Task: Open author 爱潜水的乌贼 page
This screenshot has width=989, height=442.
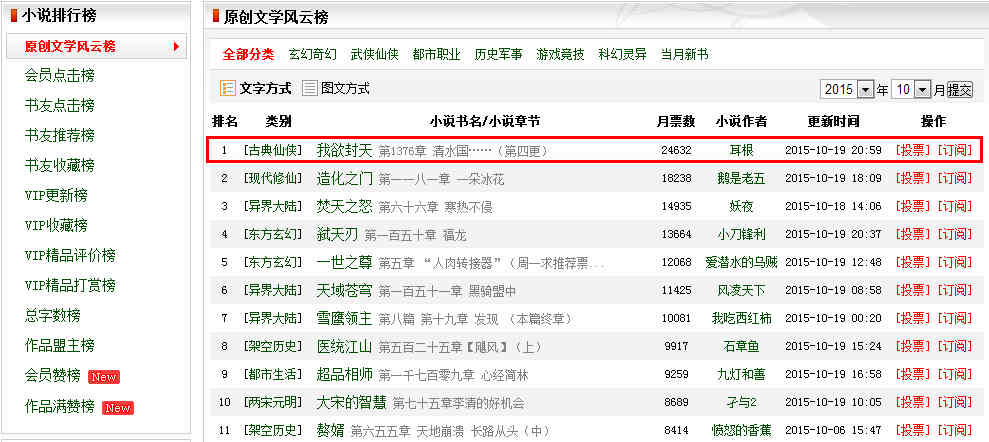Action: point(741,262)
